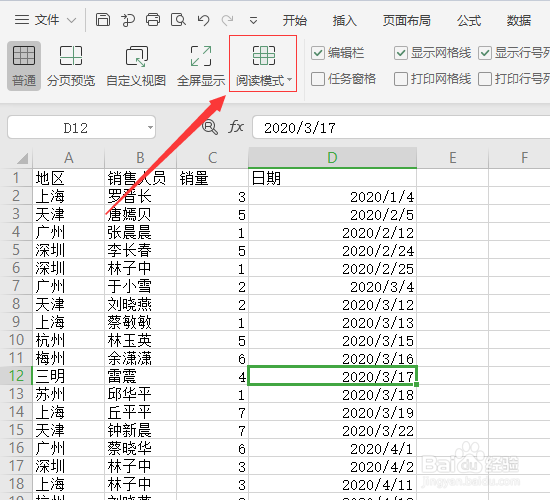The height and width of the screenshot is (500, 550).
Task: Click cell containing 刘晓燕
Action: pos(140,304)
